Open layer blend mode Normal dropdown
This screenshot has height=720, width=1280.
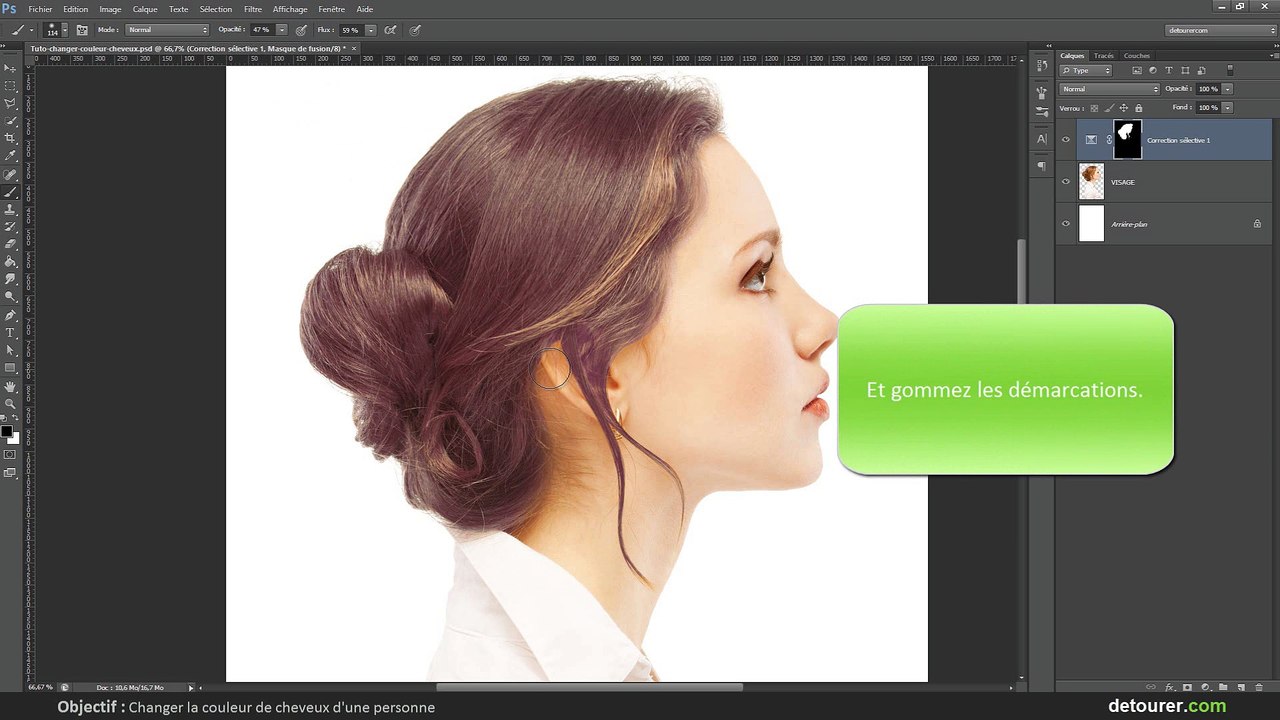pyautogui.click(x=1110, y=89)
